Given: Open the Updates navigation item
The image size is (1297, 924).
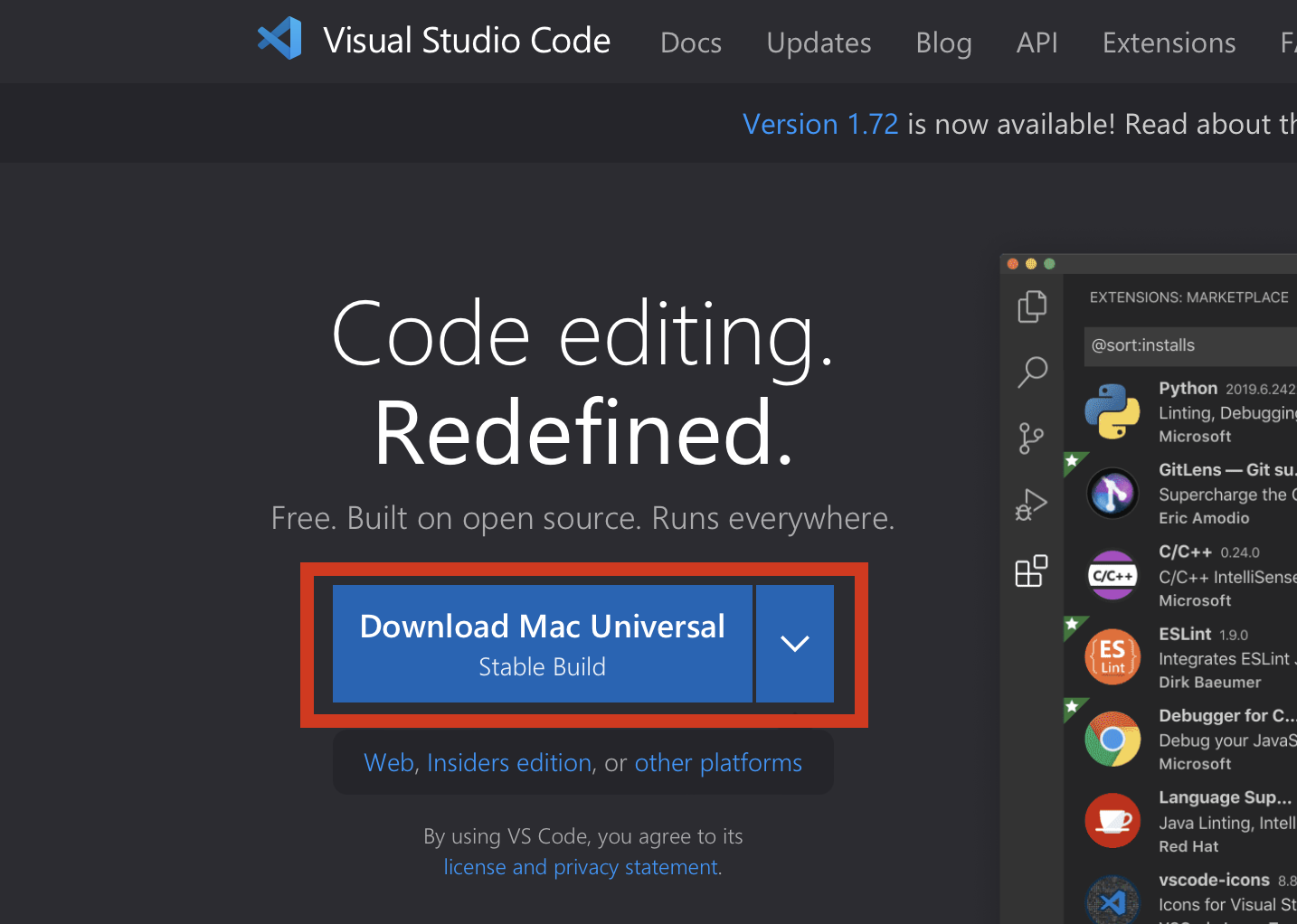Looking at the screenshot, I should [819, 42].
